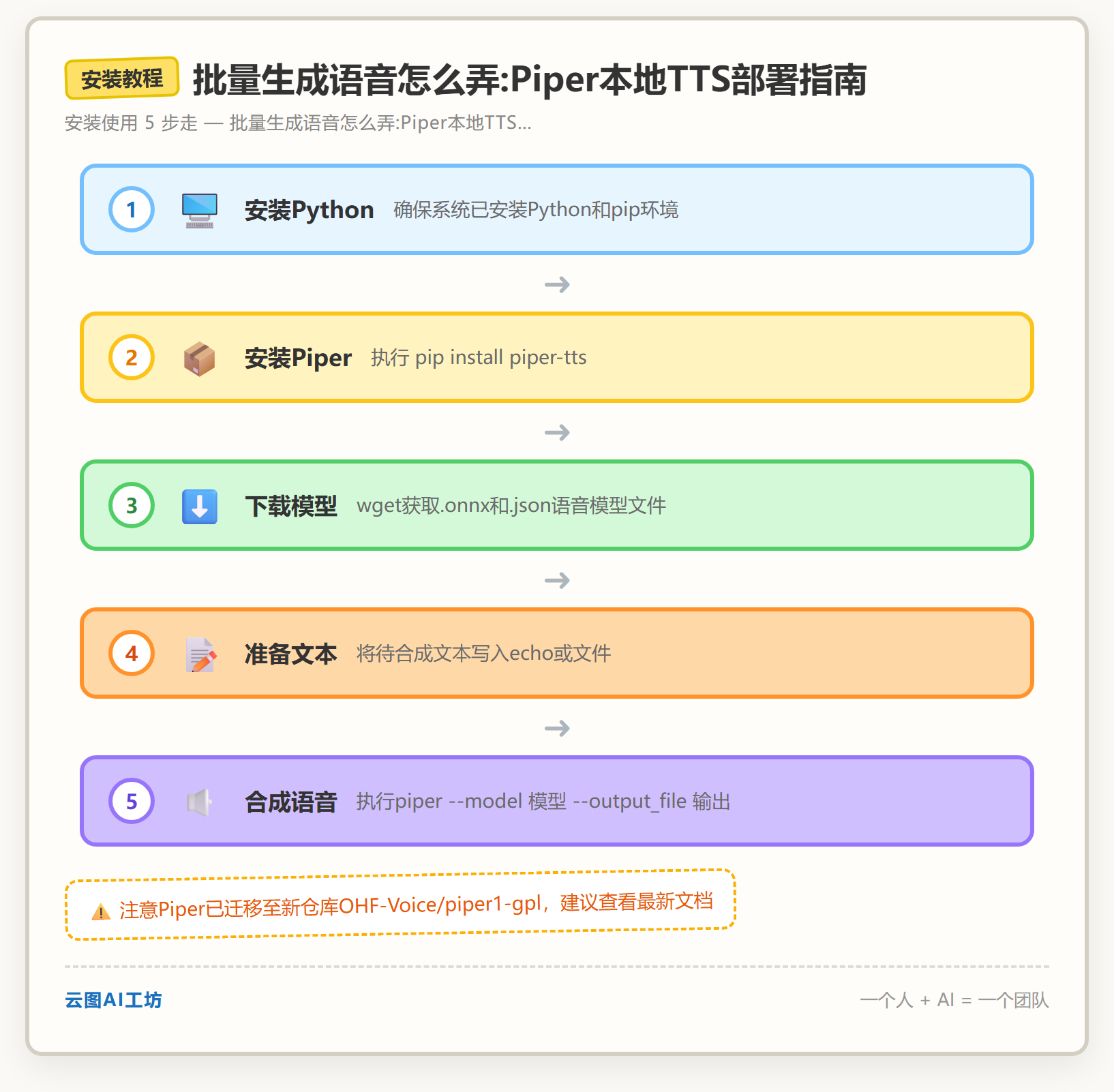
Task: Click the slogan 一个人 + AI = 一个团队
Action: coord(954,1000)
